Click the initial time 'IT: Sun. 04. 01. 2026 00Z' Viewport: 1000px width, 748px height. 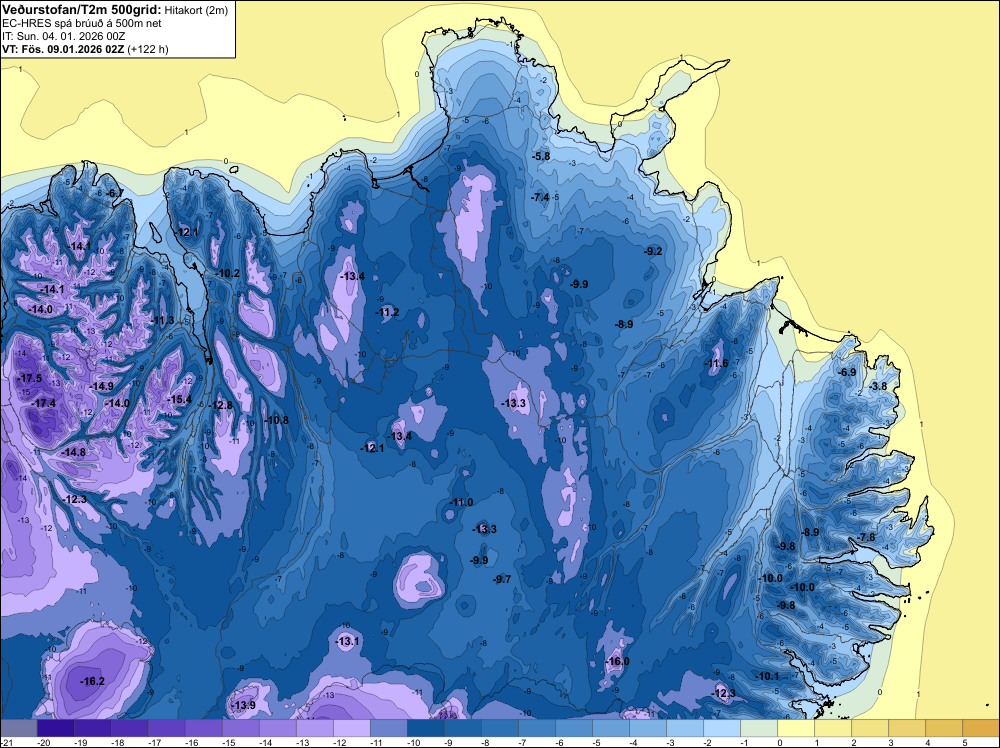(x=63, y=36)
